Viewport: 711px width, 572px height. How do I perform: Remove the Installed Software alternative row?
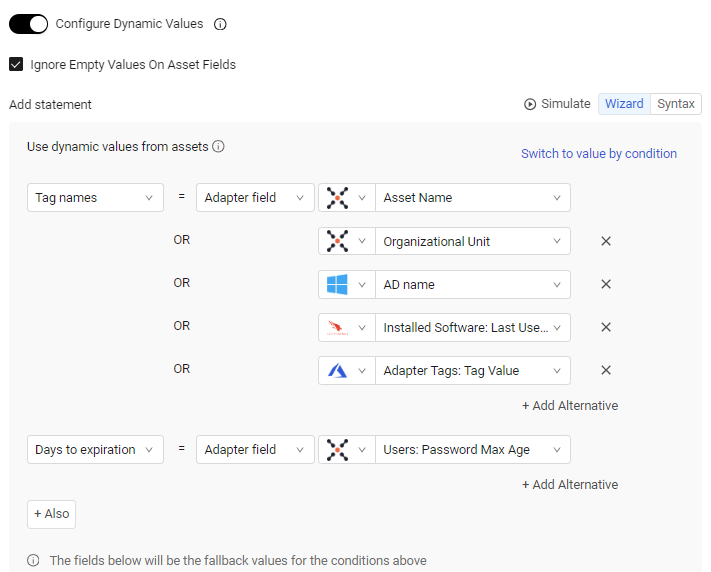[x=606, y=327]
